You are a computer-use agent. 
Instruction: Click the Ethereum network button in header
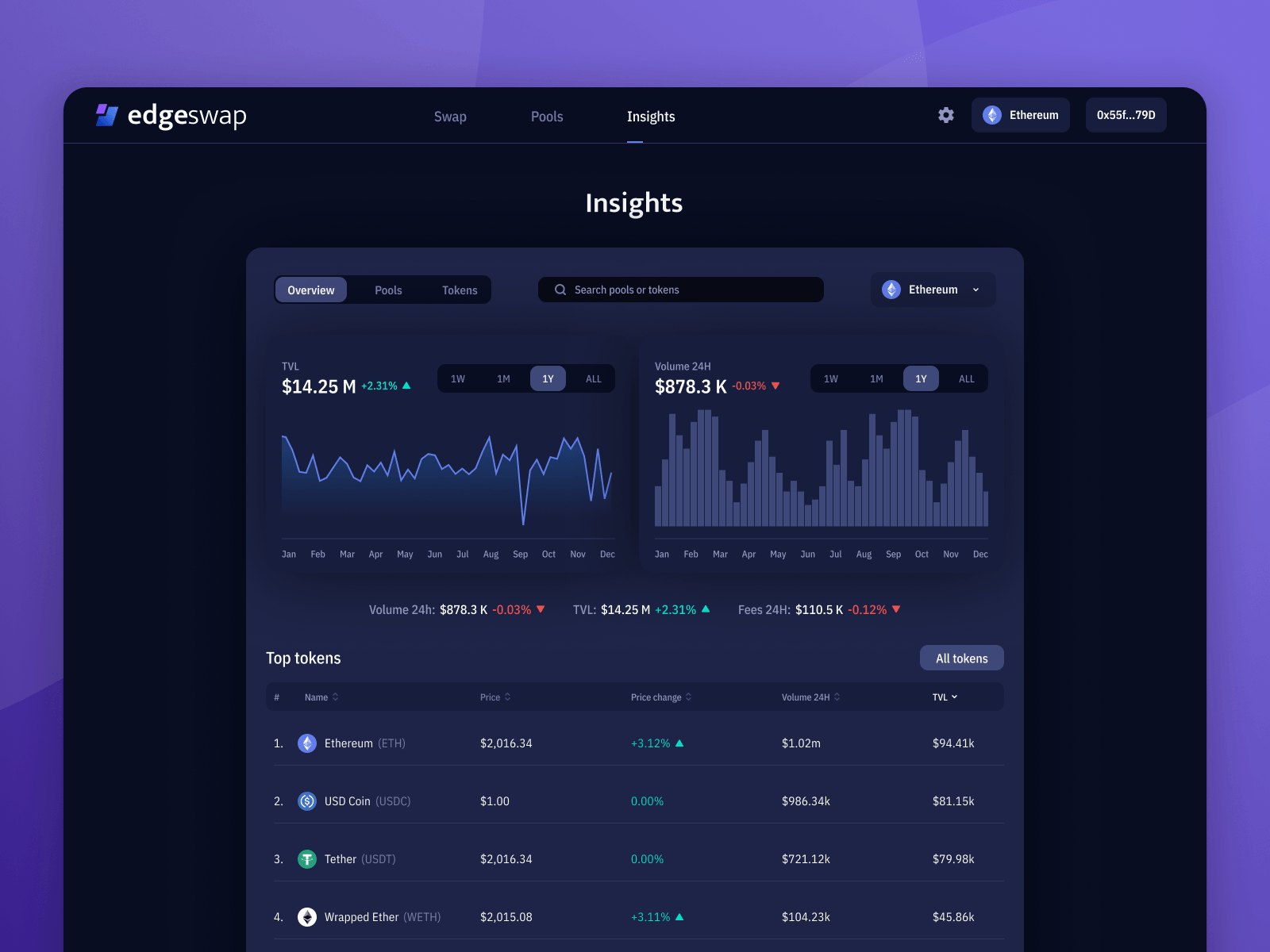1021,115
